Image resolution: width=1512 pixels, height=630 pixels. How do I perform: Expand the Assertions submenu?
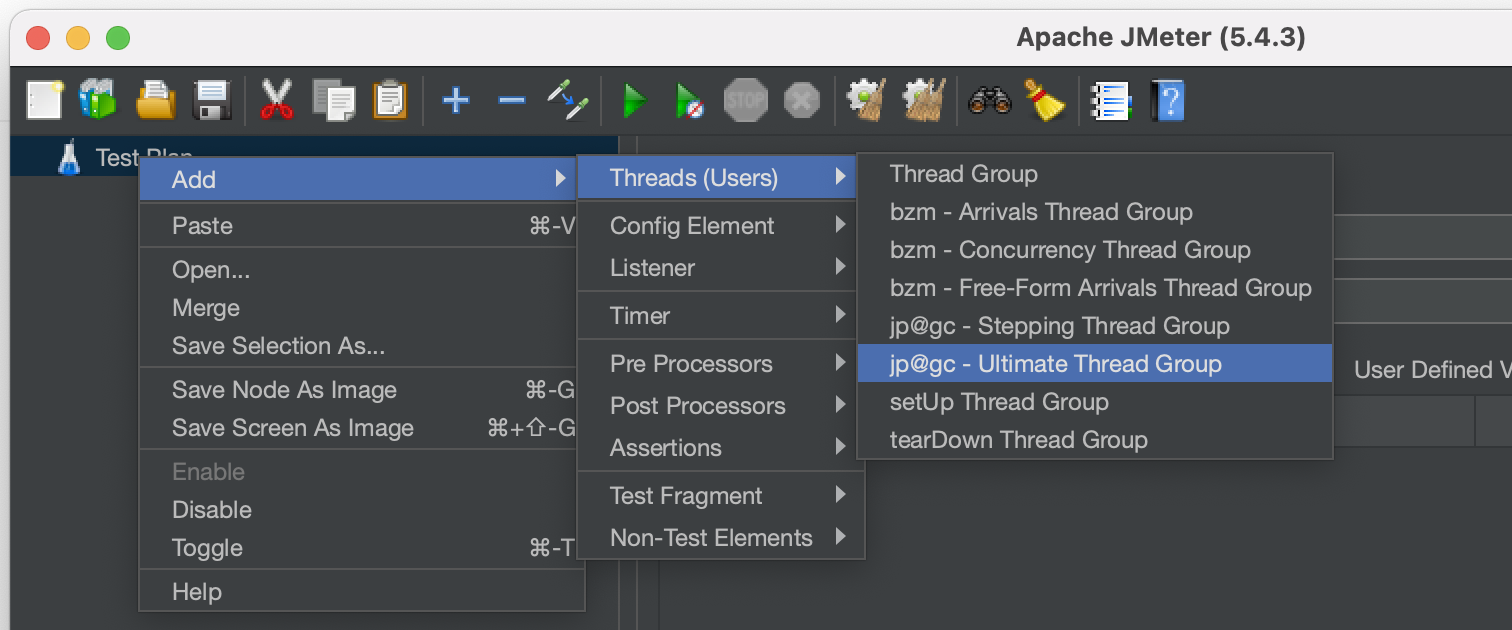(x=718, y=448)
